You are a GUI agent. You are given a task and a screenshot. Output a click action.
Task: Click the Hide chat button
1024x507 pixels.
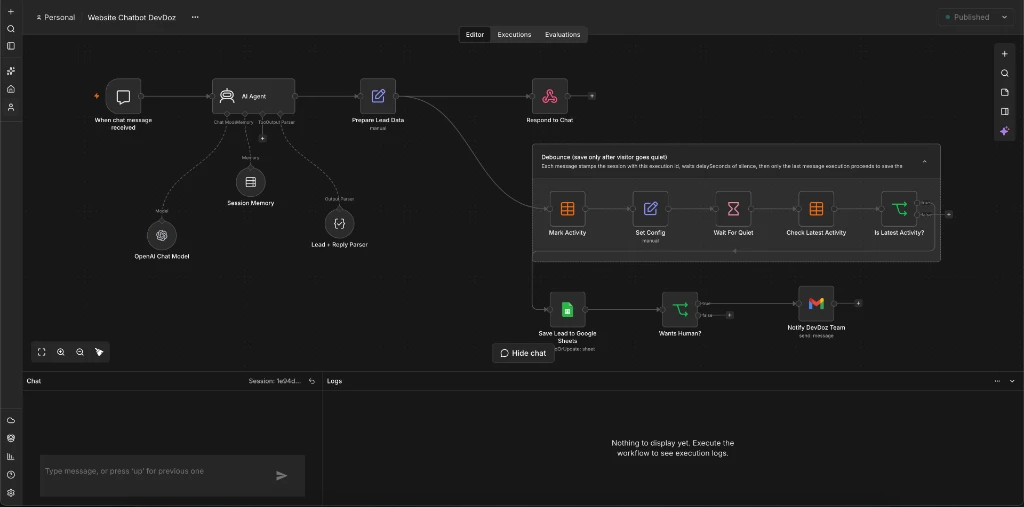point(523,353)
